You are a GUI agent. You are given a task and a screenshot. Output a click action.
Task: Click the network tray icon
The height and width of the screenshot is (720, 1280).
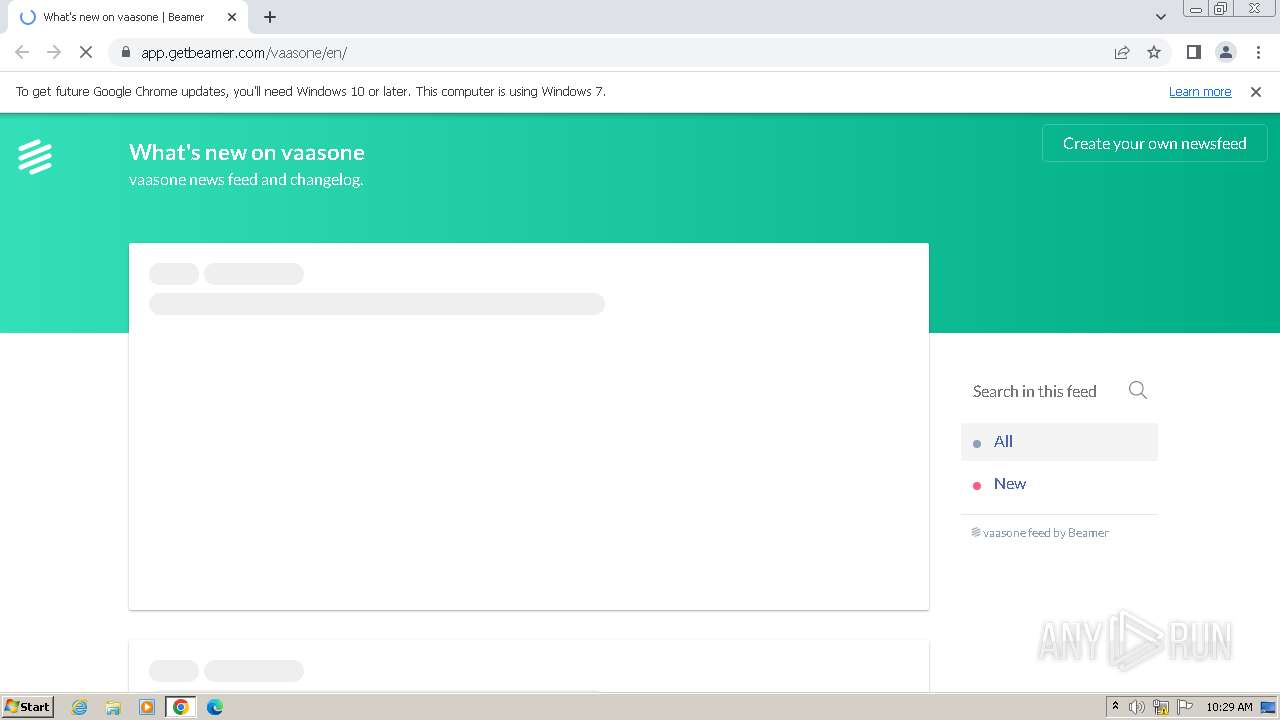[1161, 707]
